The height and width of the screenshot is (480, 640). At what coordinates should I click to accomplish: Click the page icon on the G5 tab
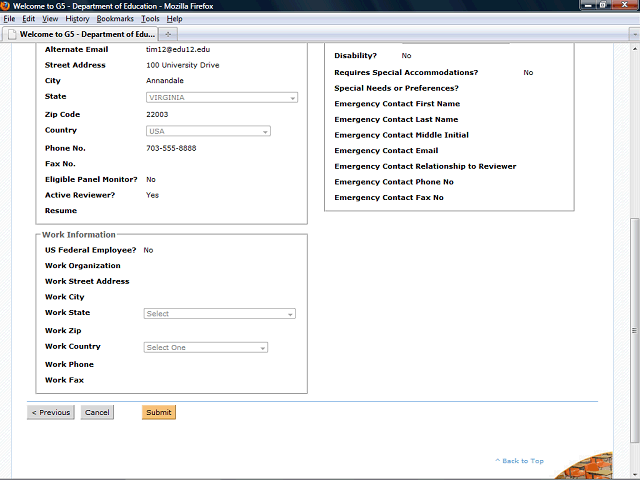click(13, 34)
